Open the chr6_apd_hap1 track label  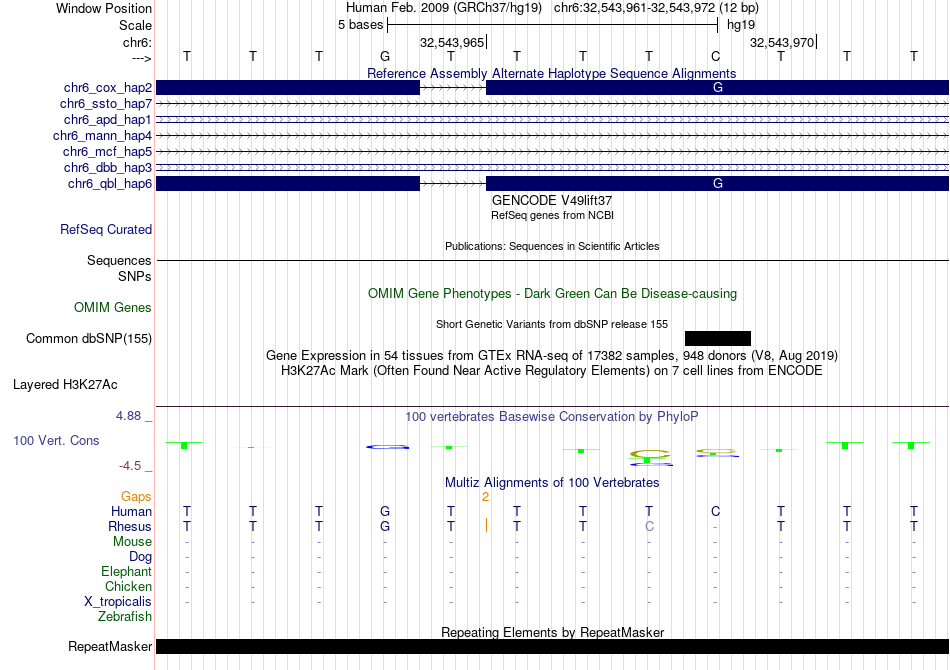(x=108, y=120)
